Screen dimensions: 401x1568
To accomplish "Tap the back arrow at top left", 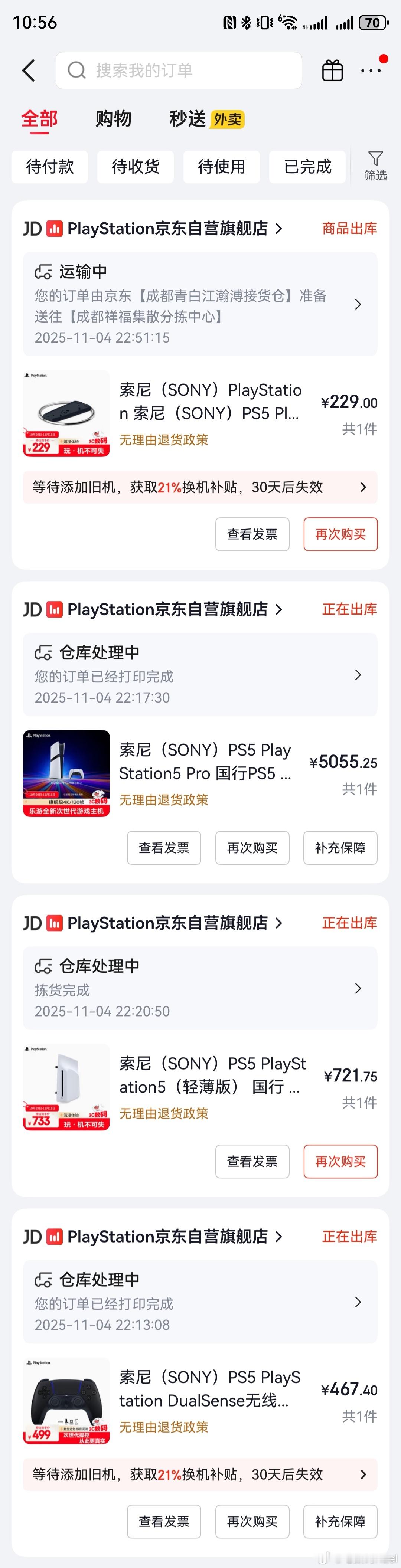I will pos(29,70).
